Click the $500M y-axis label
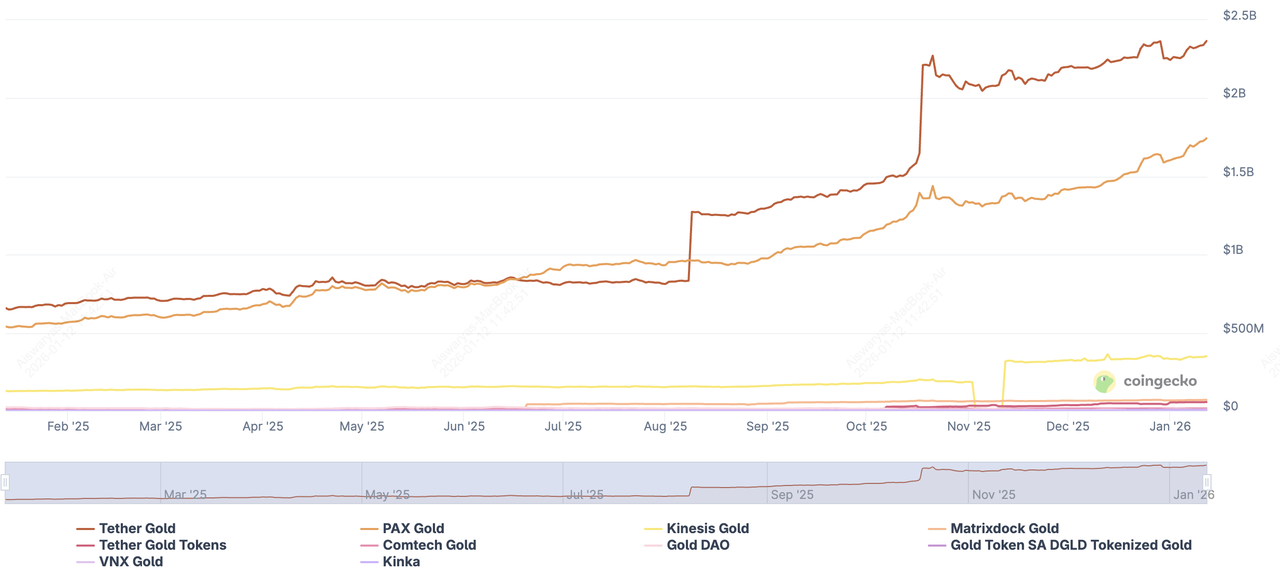Image resolution: width=1280 pixels, height=572 pixels. pyautogui.click(x=1243, y=329)
